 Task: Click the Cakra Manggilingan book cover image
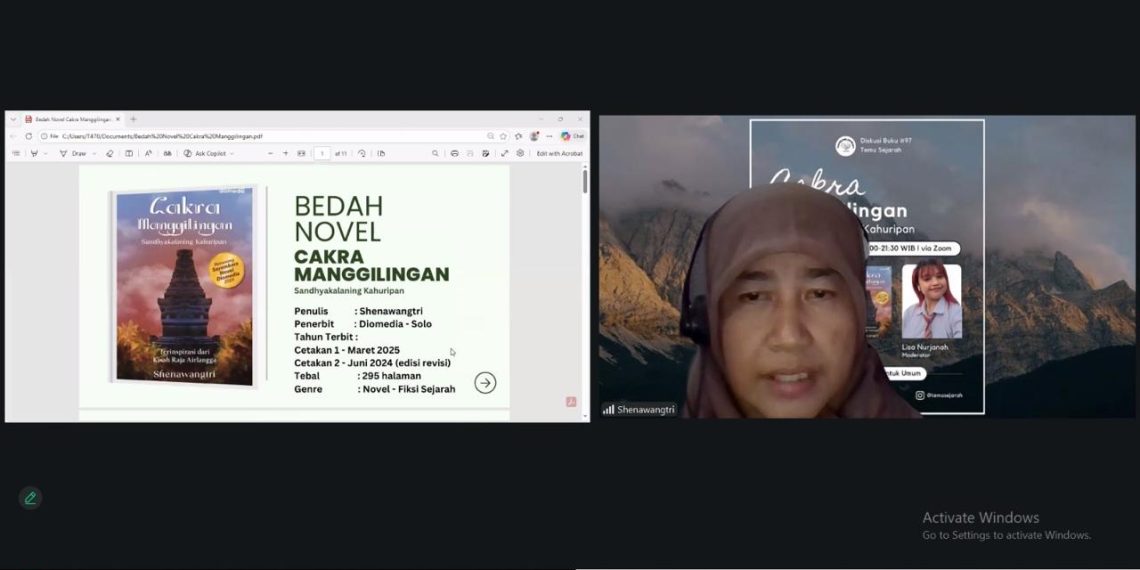click(185, 286)
